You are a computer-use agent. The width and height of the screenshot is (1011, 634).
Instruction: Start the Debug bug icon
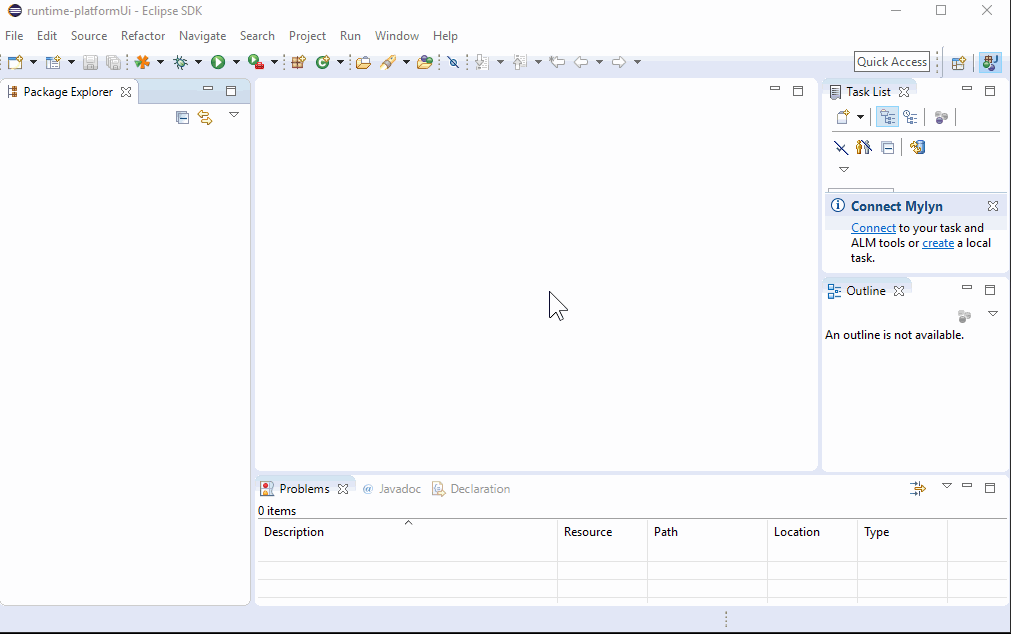click(x=181, y=62)
